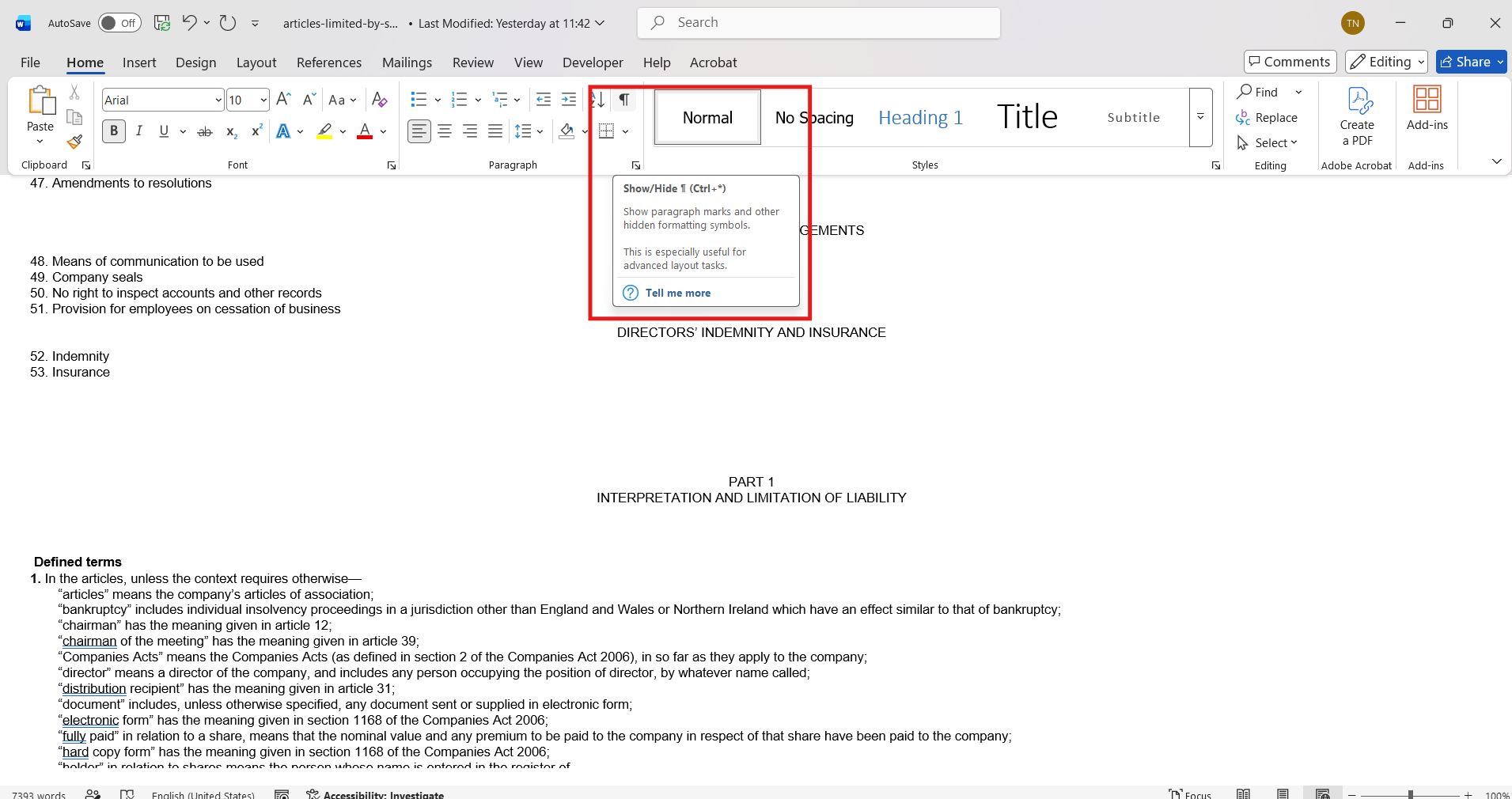
Task: Apply a multilevel list
Action: 500,100
